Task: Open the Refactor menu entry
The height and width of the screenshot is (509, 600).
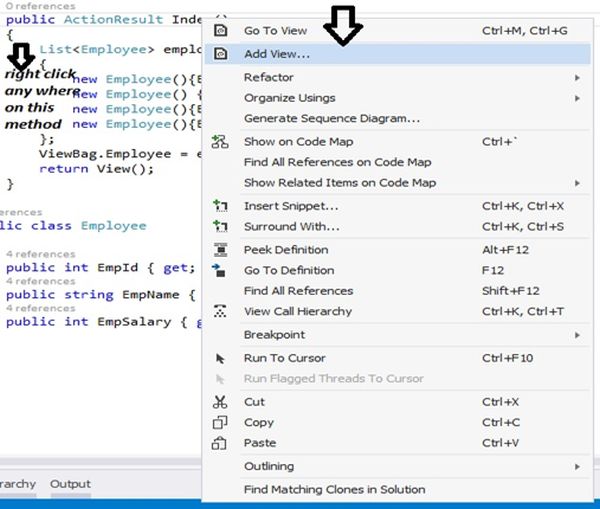Action: click(x=397, y=78)
